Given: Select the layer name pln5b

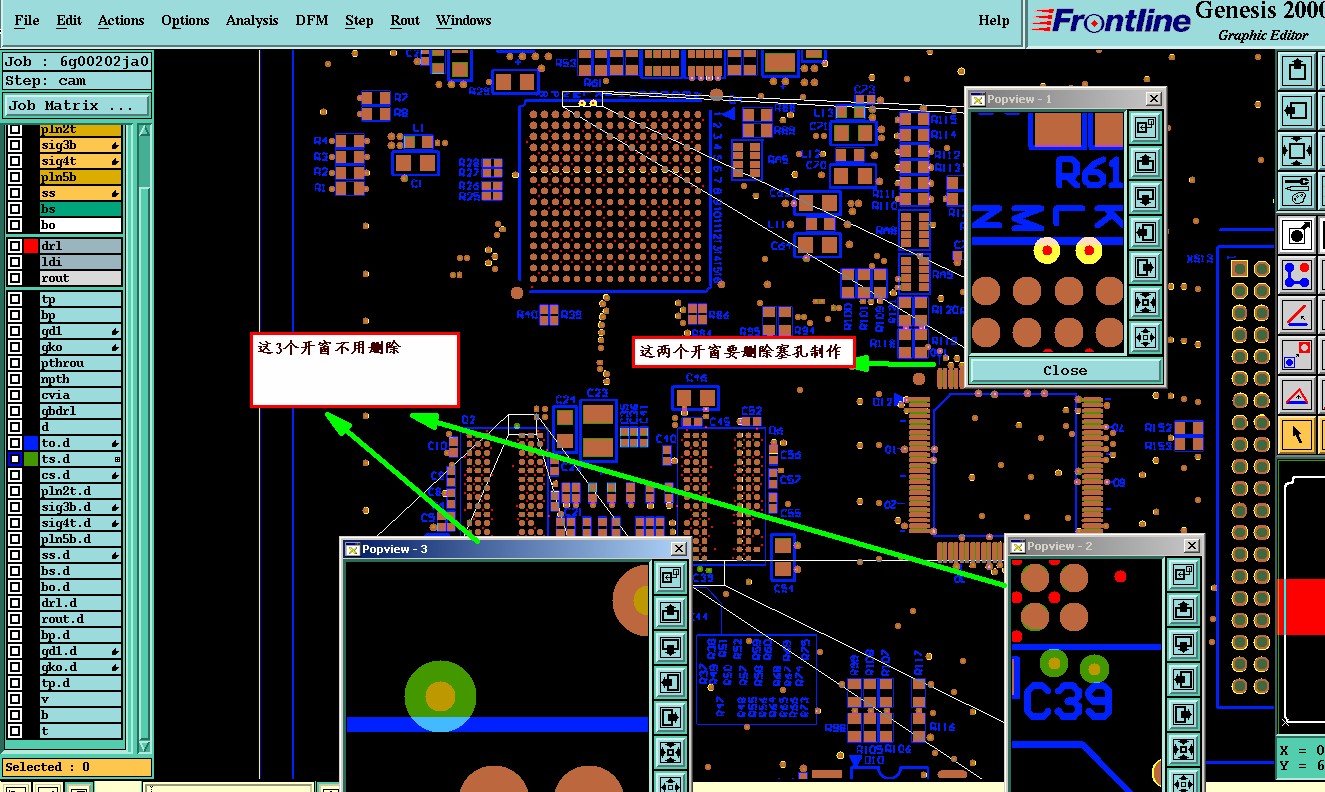Looking at the screenshot, I should click(80, 177).
